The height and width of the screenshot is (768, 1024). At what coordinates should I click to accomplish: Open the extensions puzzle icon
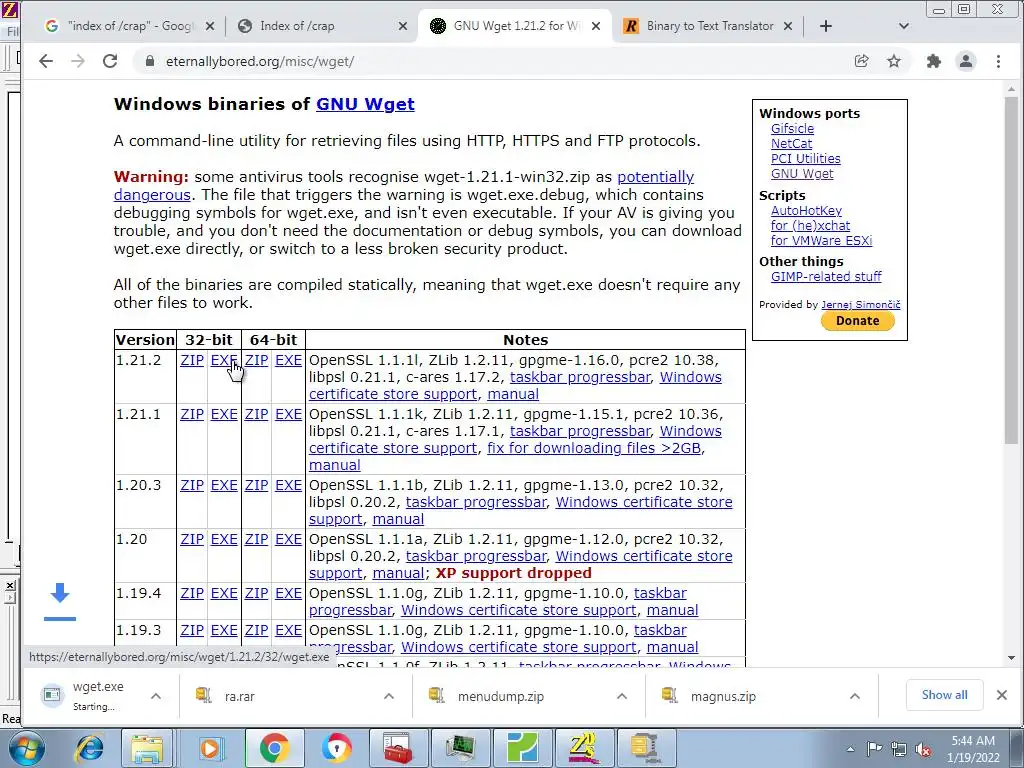click(x=934, y=61)
